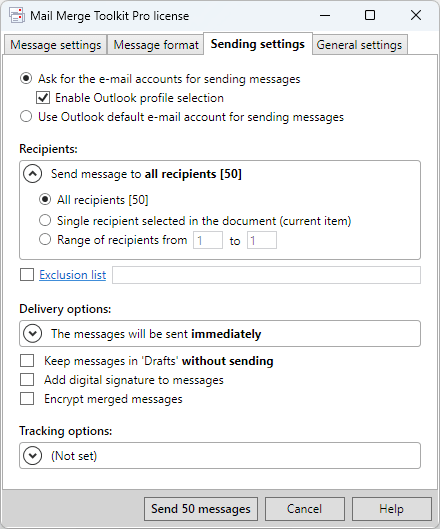Screen dimensions: 440x529
Task: Switch to the Message settings tab
Action: click(55, 45)
